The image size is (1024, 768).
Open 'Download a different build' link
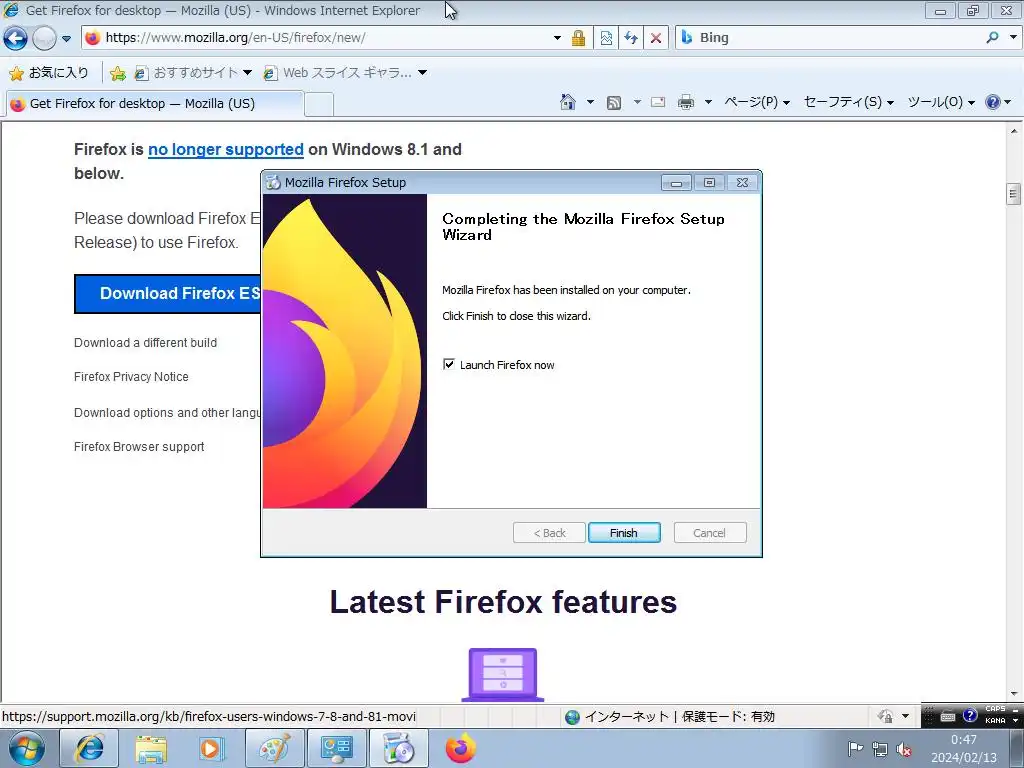point(146,343)
